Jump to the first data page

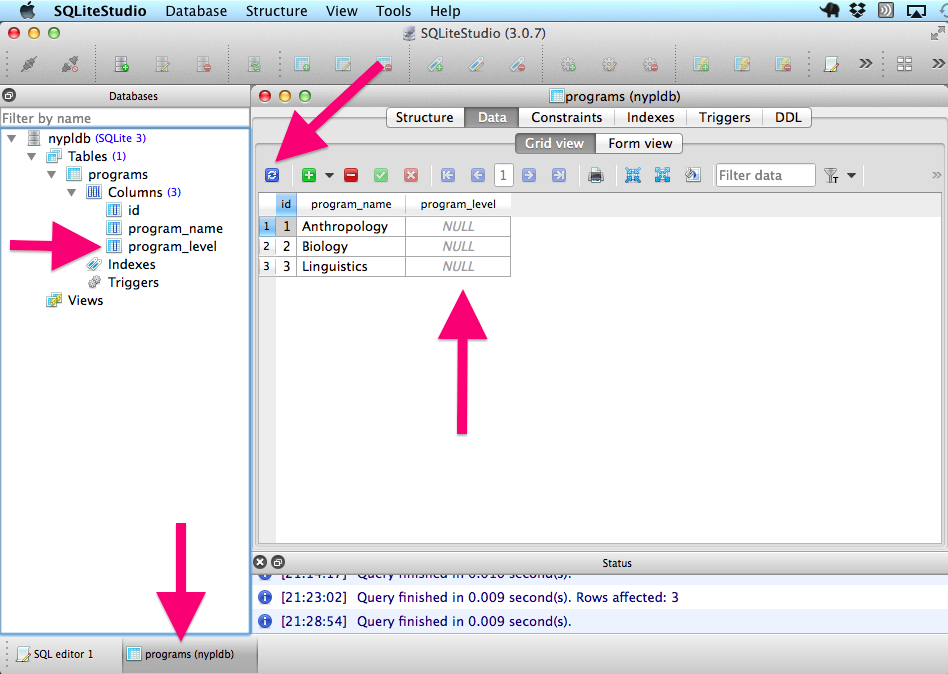coord(447,176)
